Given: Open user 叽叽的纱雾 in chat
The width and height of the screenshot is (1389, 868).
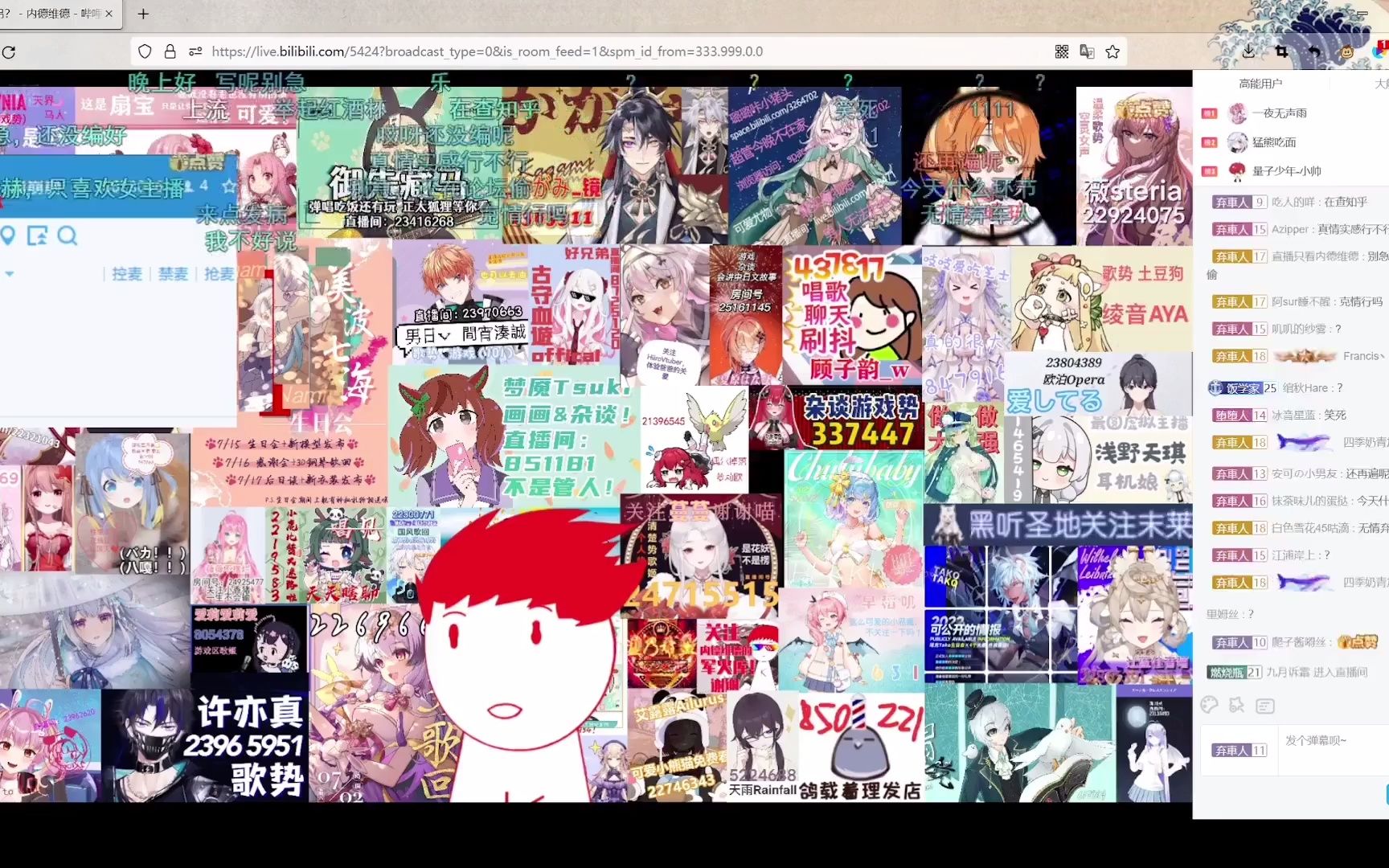Looking at the screenshot, I should 1298,330.
